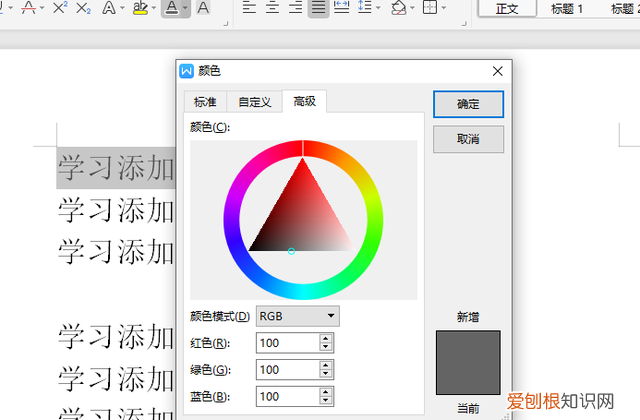
Task: Align text right
Action: [x=295, y=7]
